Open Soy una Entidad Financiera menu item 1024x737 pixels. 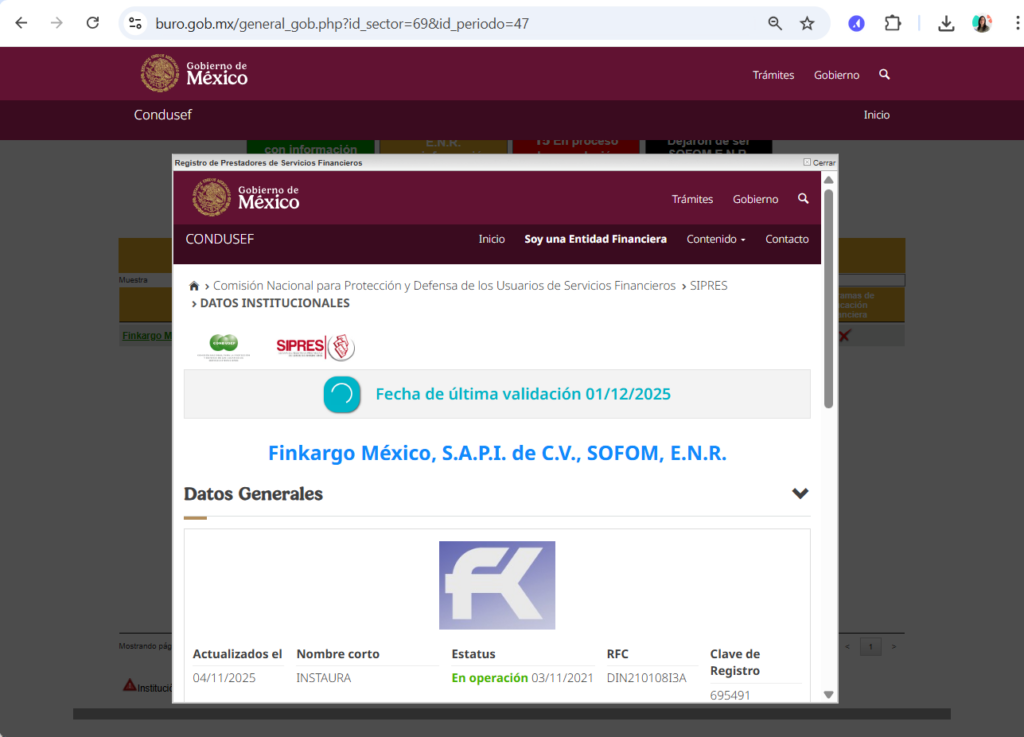595,239
